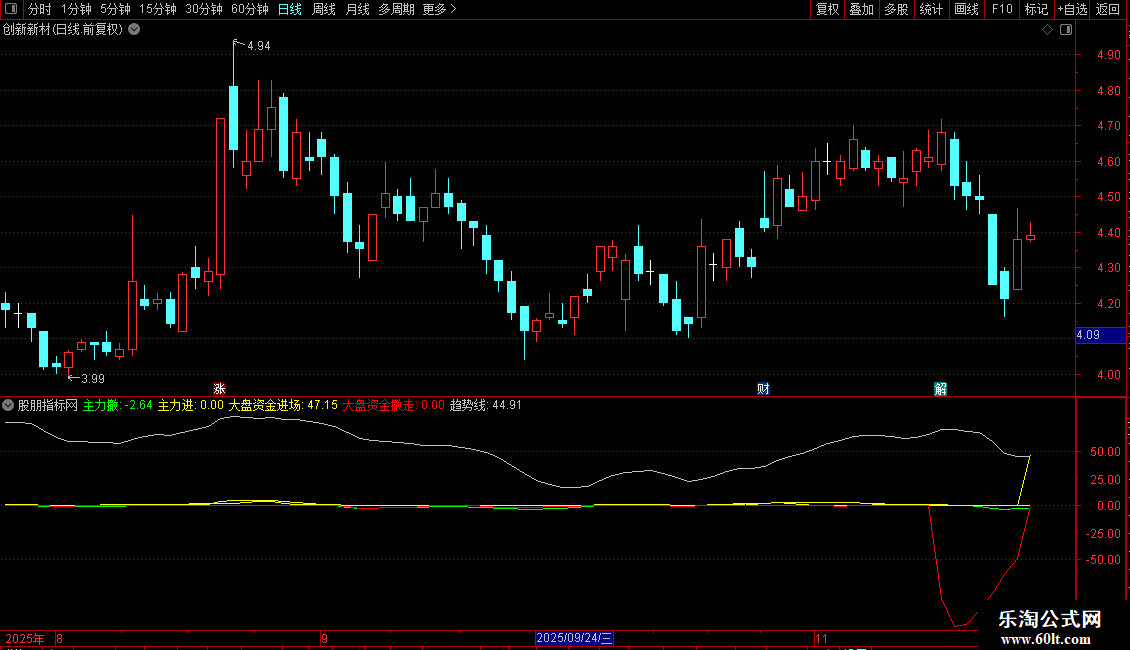Screen dimensions: 1130x650
Task: Select the 60分钟 period tab
Action: [x=249, y=9]
